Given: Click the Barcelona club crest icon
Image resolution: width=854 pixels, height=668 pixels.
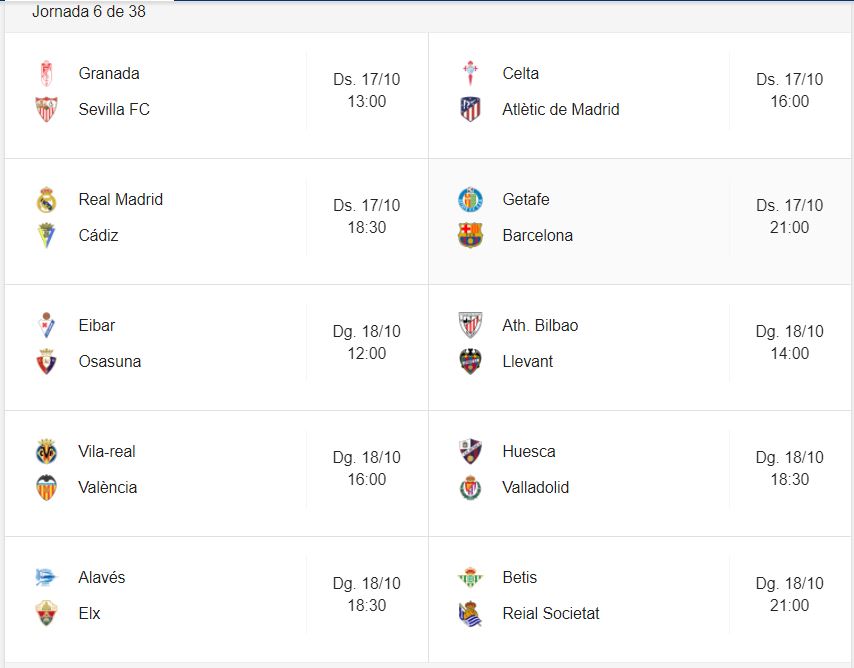Looking at the screenshot, I should (x=470, y=236).
